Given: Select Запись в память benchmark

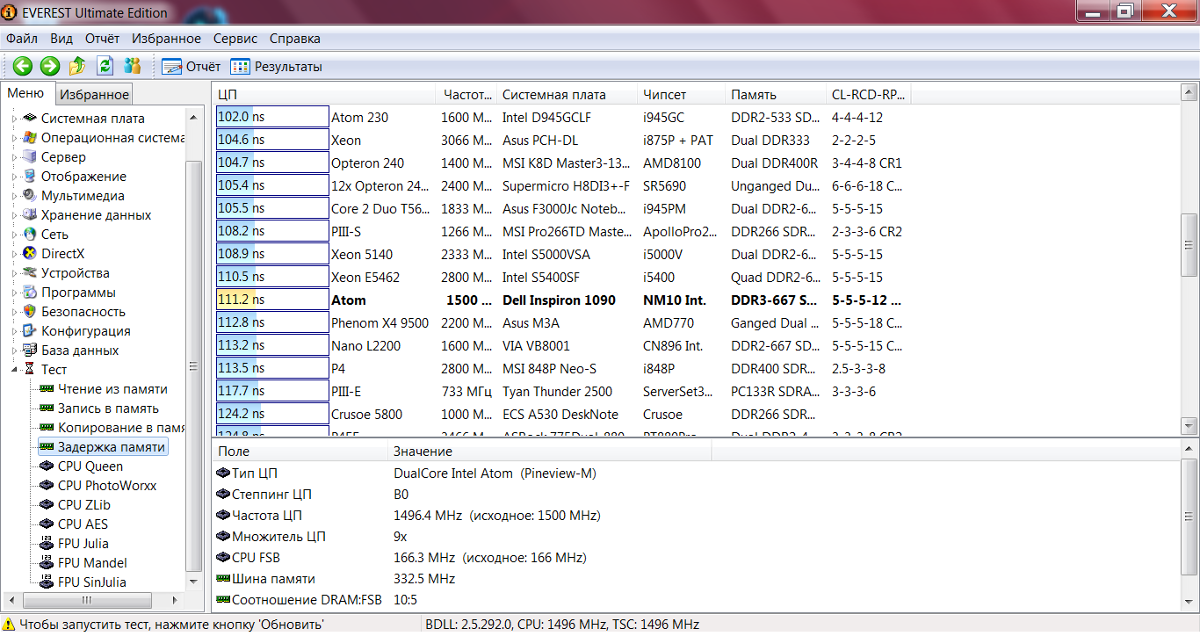Looking at the screenshot, I should 108,408.
